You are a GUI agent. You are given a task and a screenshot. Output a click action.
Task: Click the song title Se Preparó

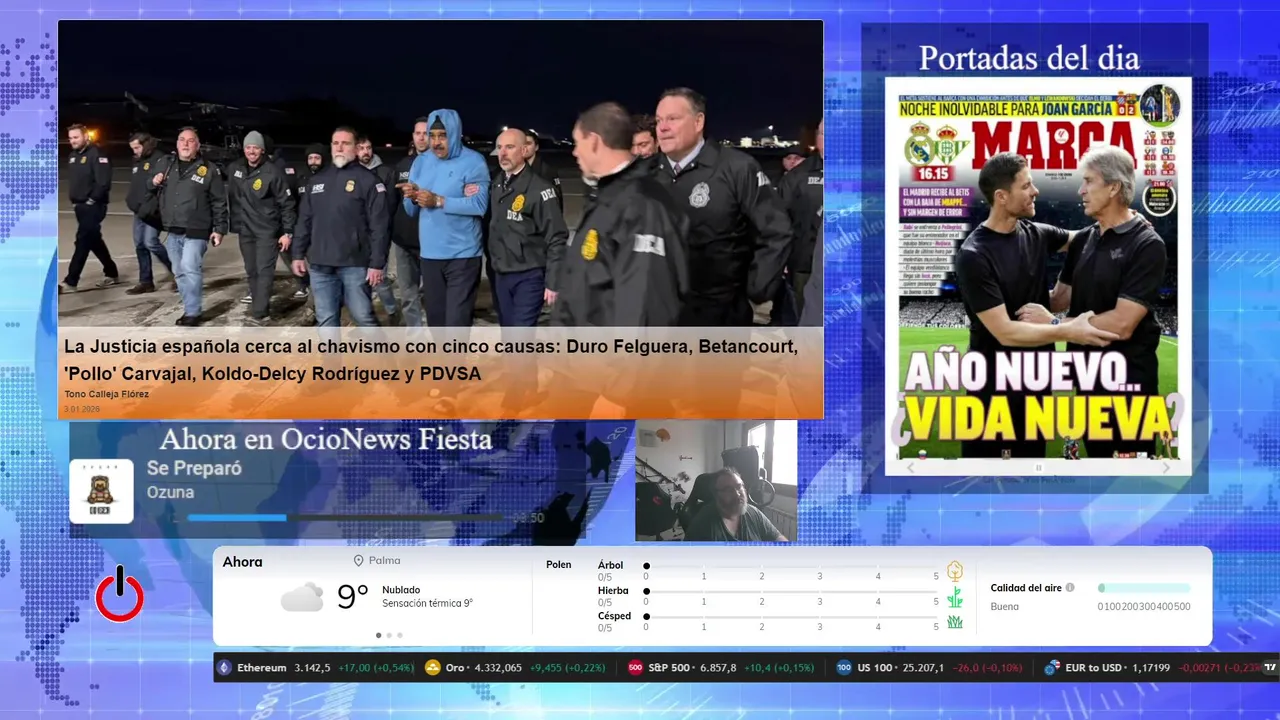click(x=194, y=469)
